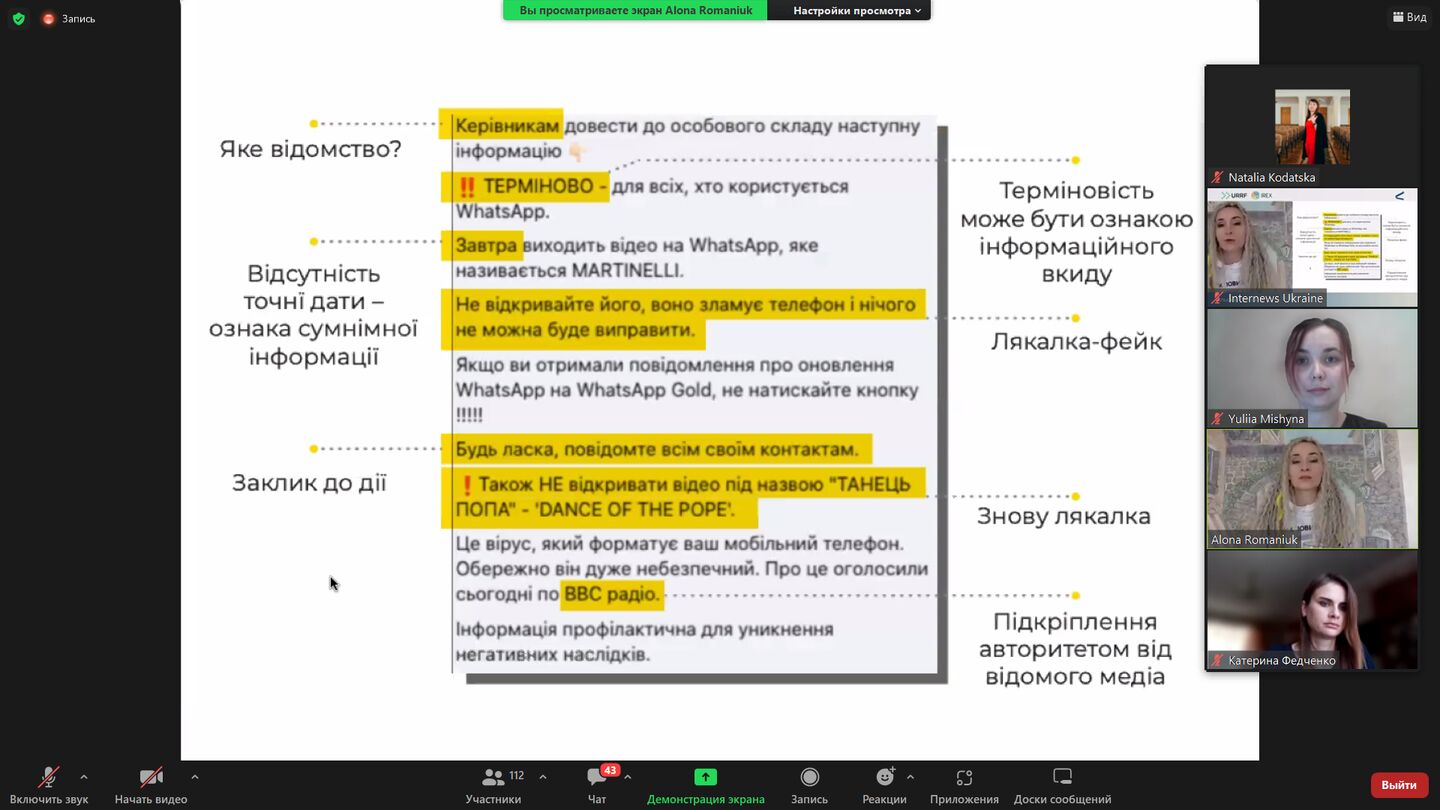1440x810 pixels.
Task: Select Alona Romaniuk video thumbnail
Action: (1311, 489)
